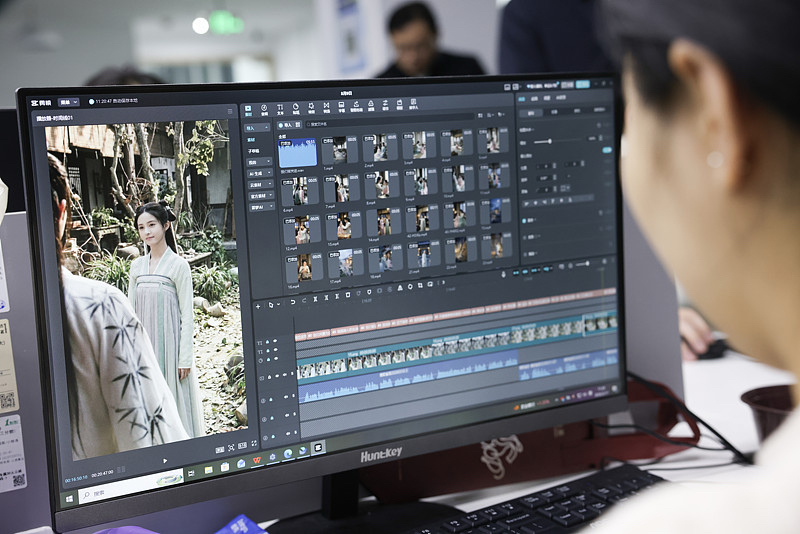Toggle visibility of the second text track
The image size is (800, 534).
(276, 350)
